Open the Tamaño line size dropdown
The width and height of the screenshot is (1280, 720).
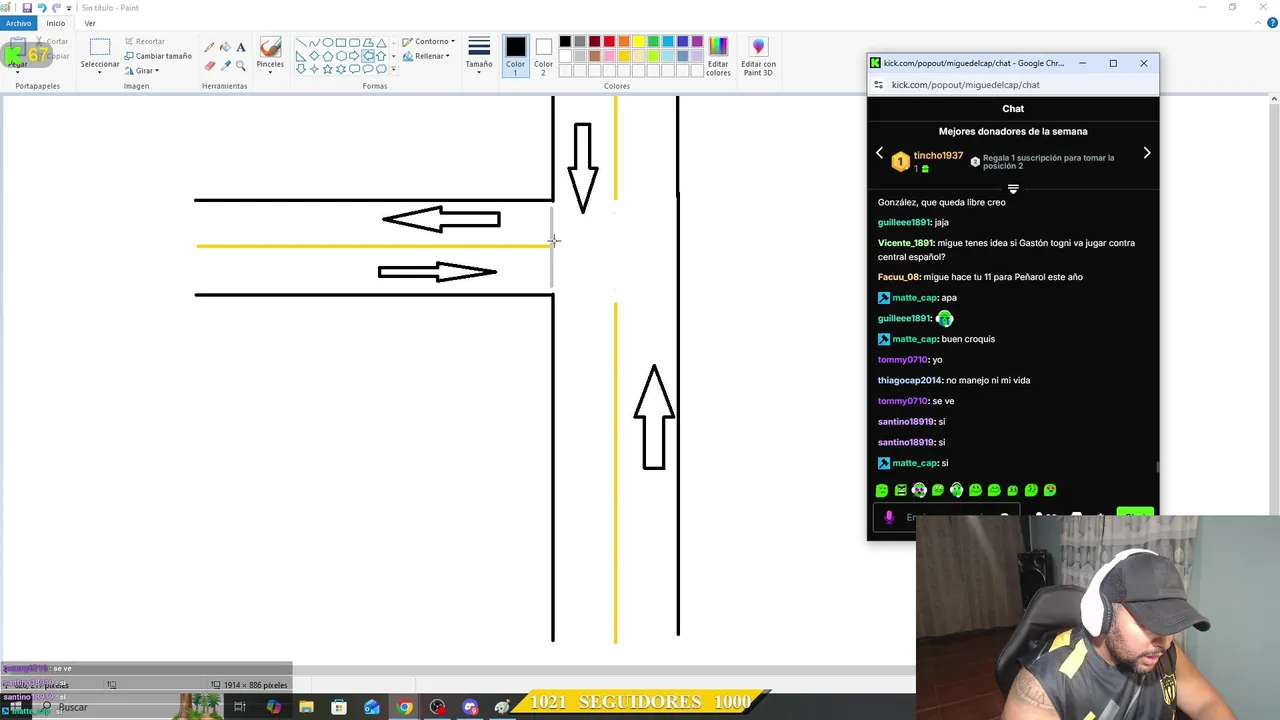coord(479,56)
